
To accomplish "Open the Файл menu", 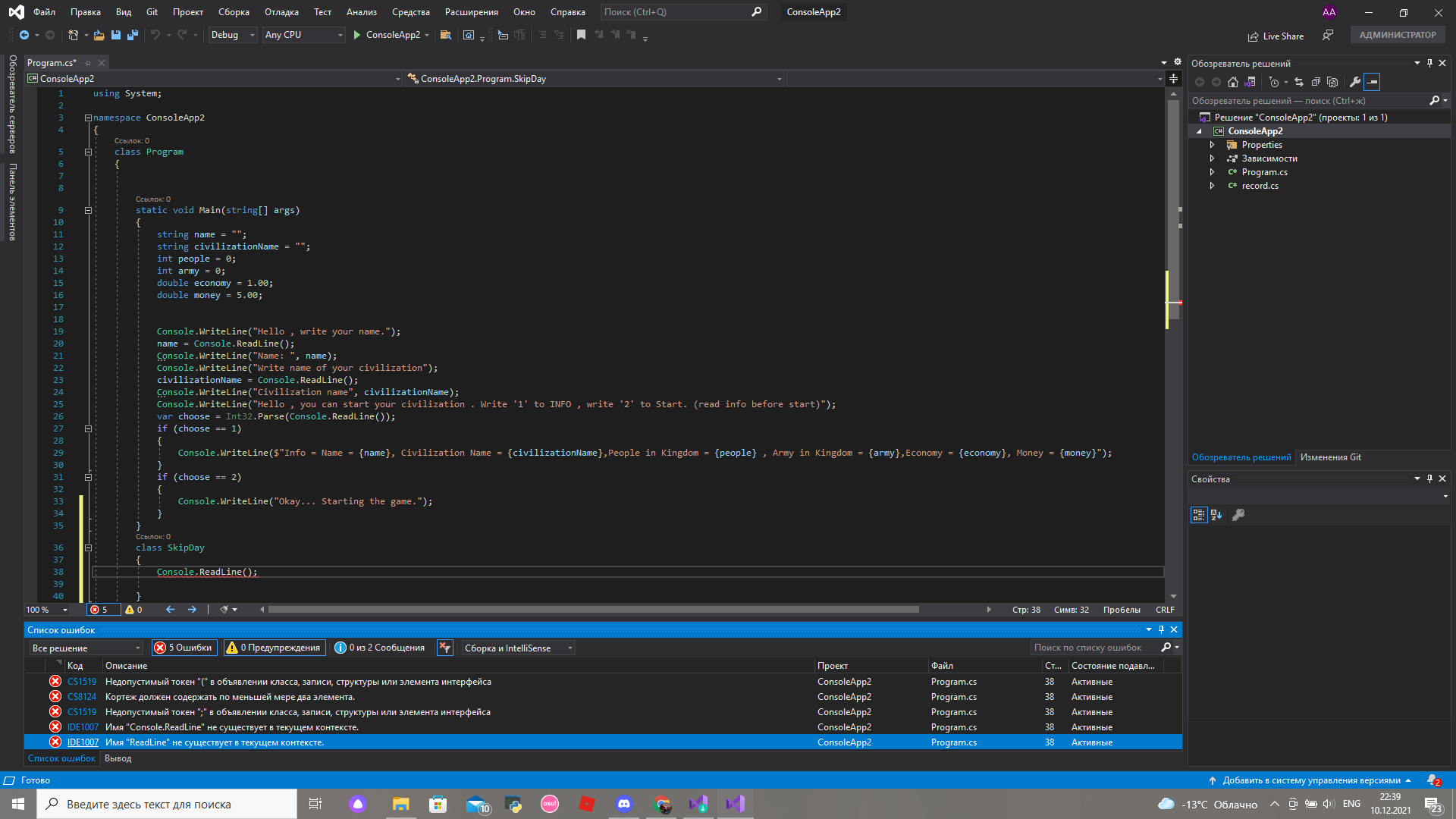I will click(x=44, y=12).
